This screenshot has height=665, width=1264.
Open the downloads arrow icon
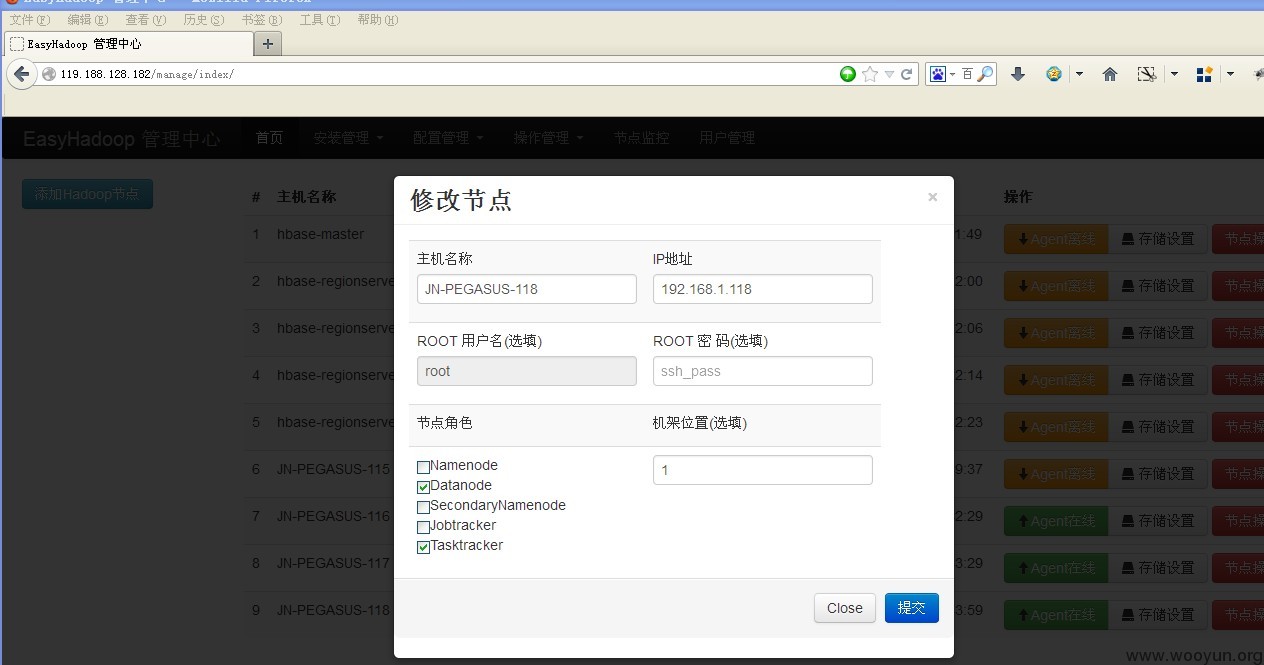(x=1018, y=74)
